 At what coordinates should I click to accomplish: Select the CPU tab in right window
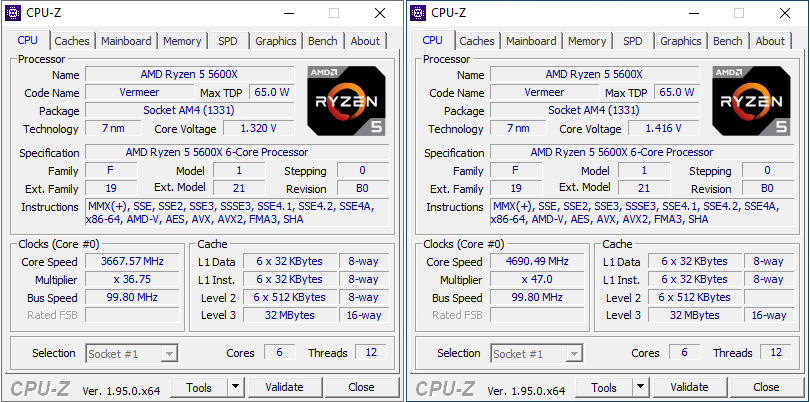click(x=432, y=40)
